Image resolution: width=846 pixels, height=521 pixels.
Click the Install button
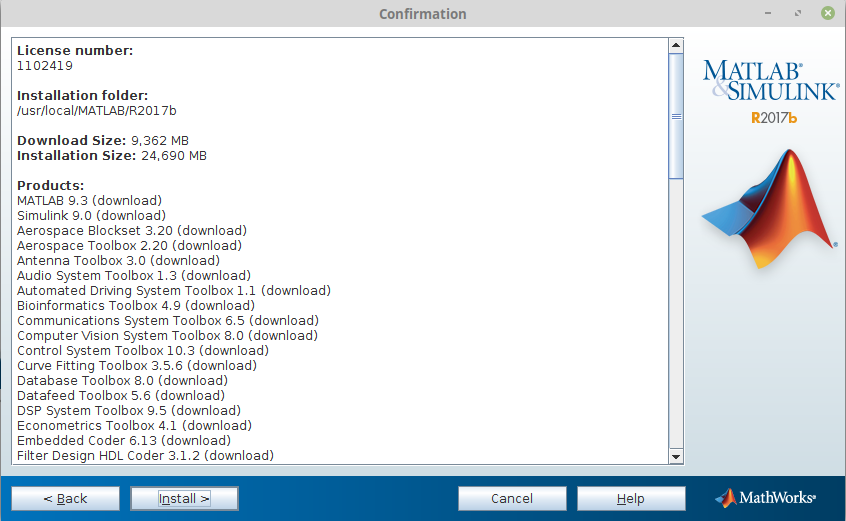[184, 498]
